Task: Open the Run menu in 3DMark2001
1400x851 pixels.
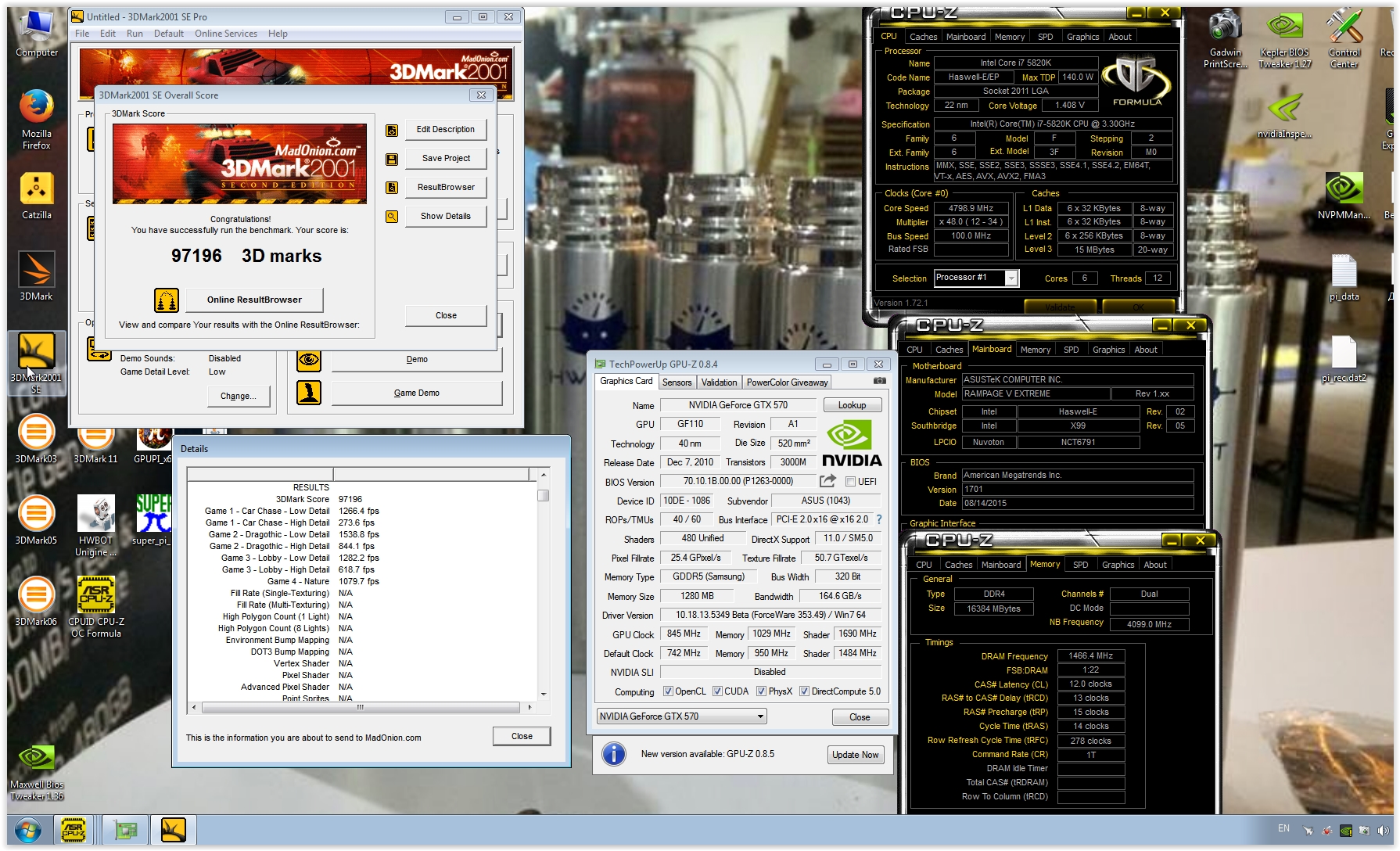Action: 135,34
